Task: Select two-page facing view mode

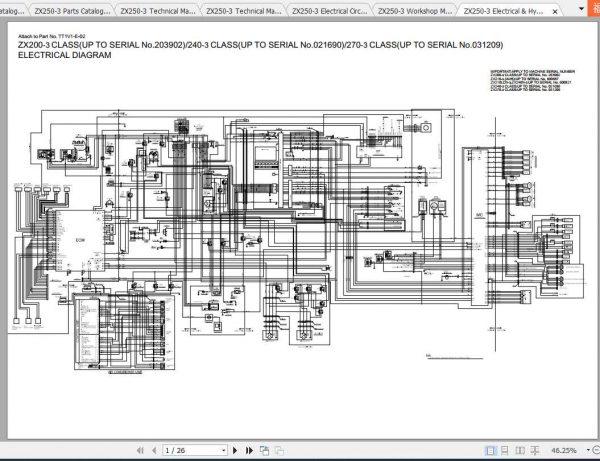Action: click(x=520, y=451)
